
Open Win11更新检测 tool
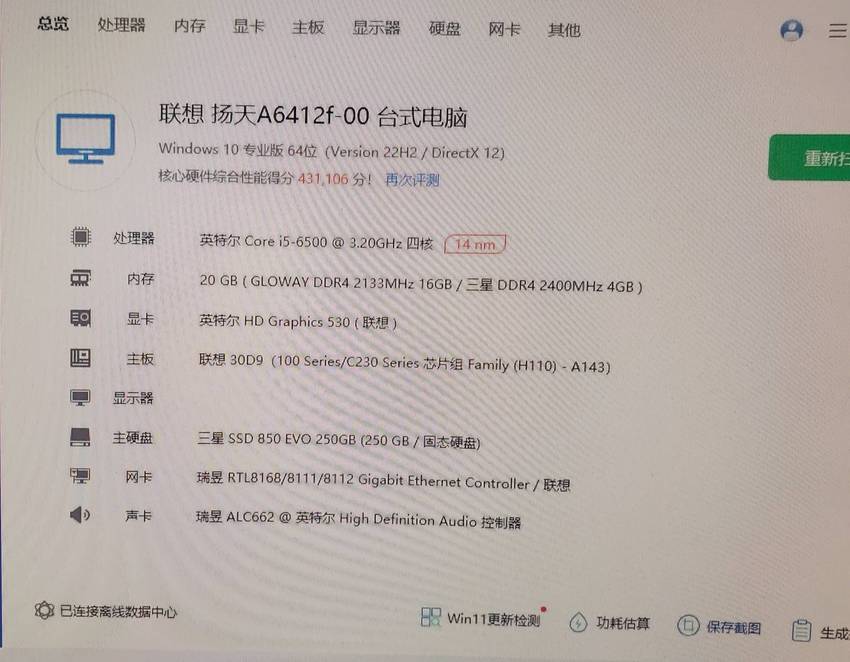click(481, 618)
